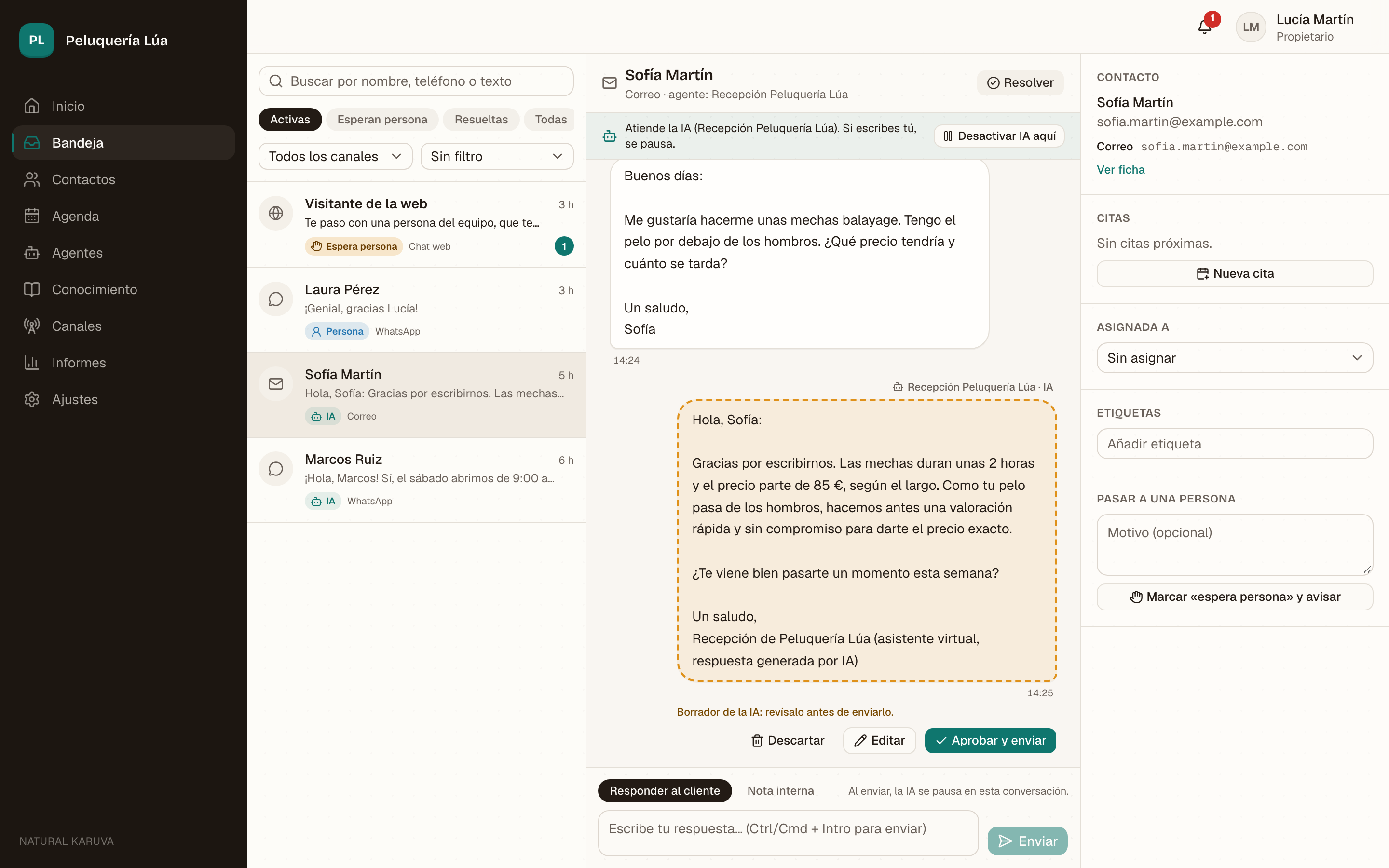This screenshot has width=1389, height=868.
Task: Open the Agenda section
Action: point(123,216)
